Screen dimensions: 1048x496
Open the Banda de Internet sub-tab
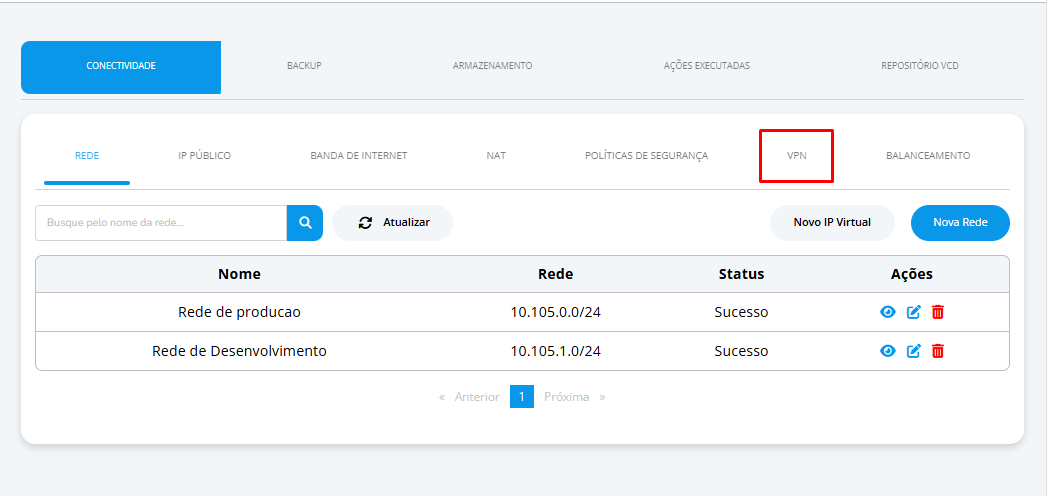tap(358, 156)
